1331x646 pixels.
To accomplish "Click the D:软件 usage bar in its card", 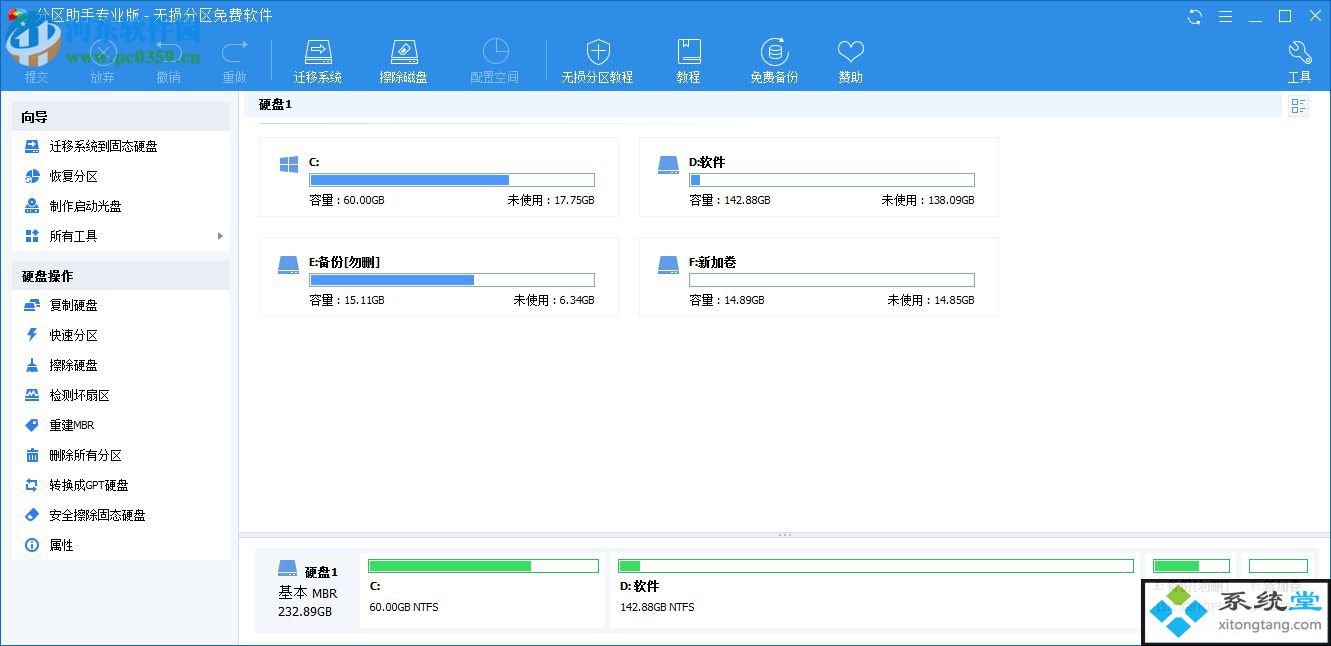I will [832, 180].
